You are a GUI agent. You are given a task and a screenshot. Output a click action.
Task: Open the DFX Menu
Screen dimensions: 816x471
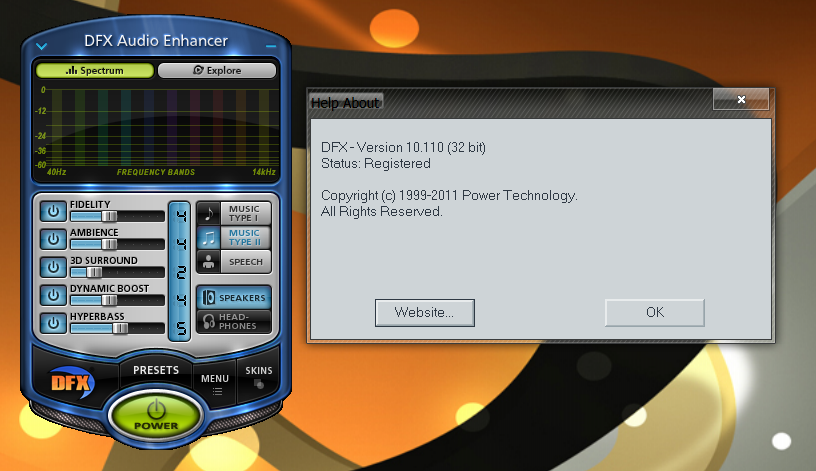(x=215, y=384)
